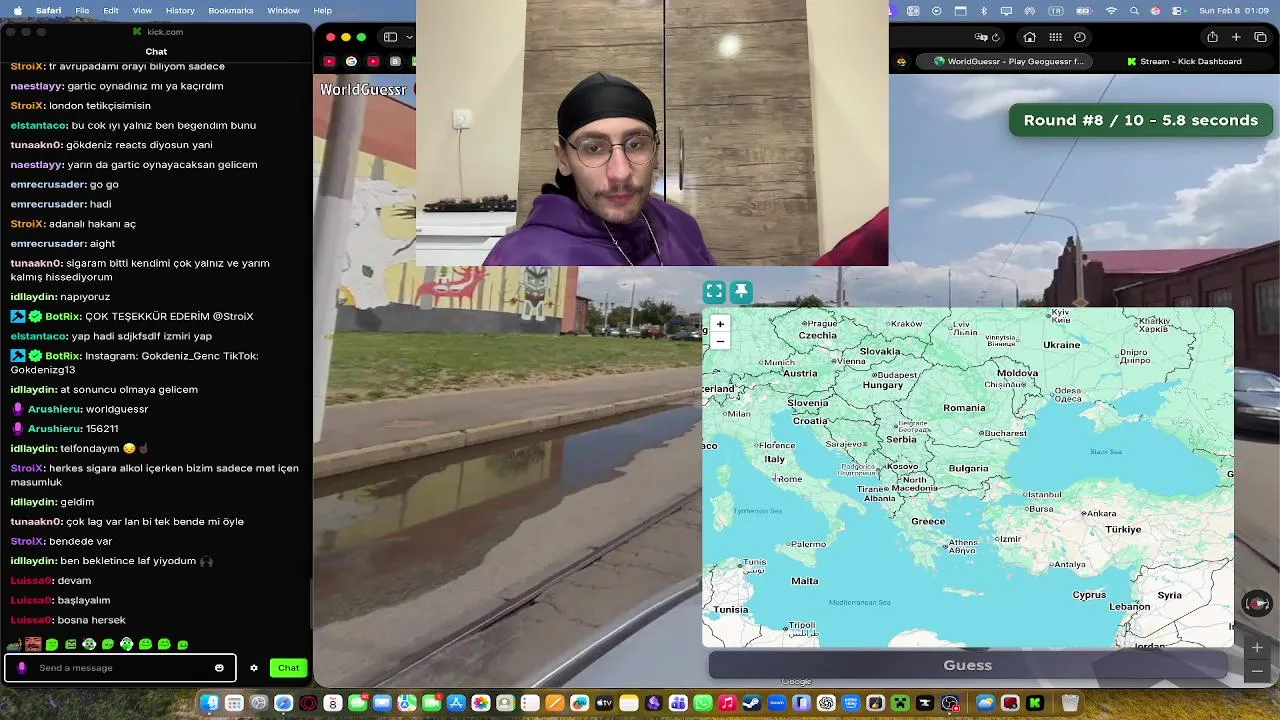Screen dimensions: 1280x720
Task: Open a new Safari tab with plus
Action: click(1236, 37)
